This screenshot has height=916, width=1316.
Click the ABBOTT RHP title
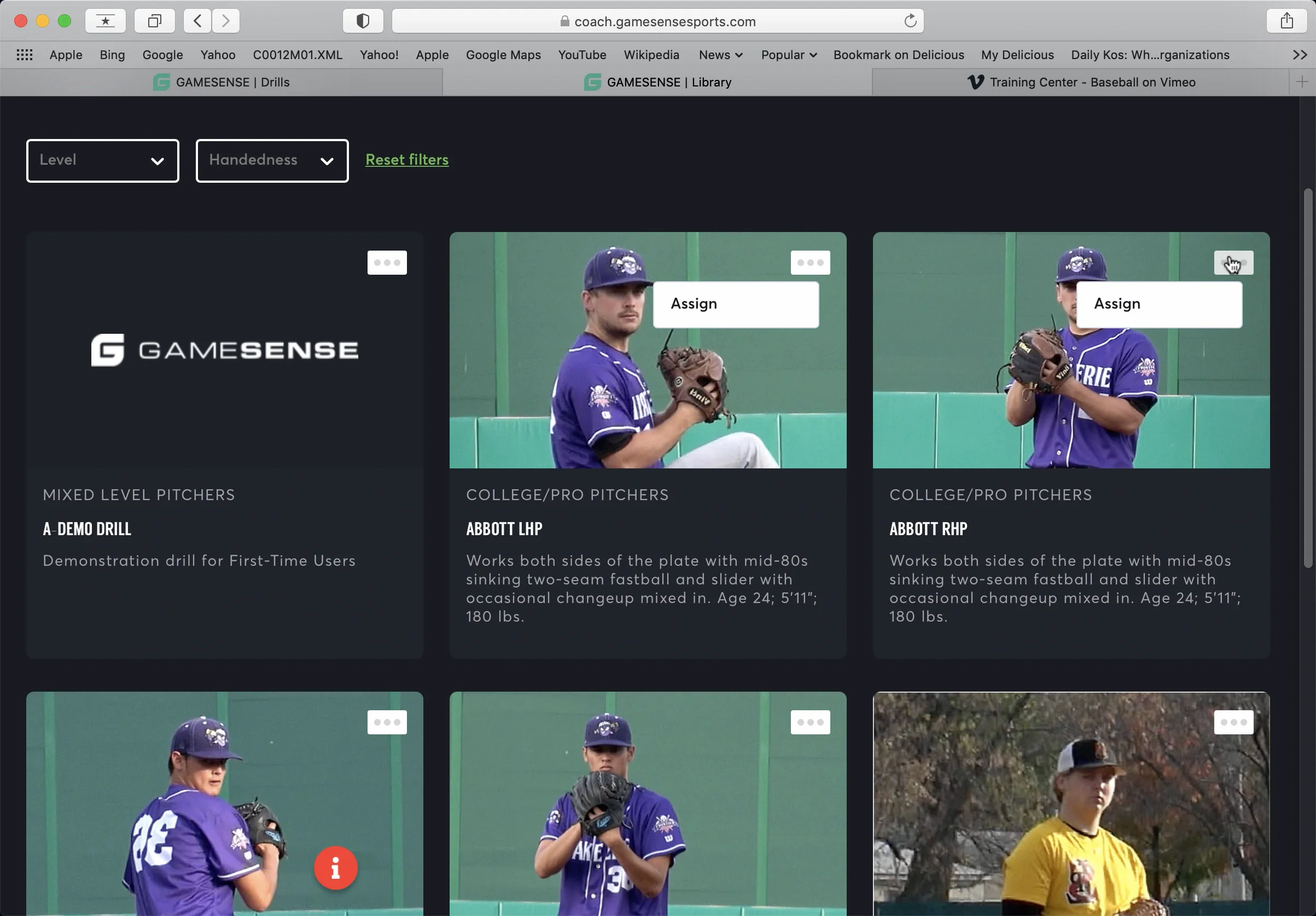coord(928,529)
